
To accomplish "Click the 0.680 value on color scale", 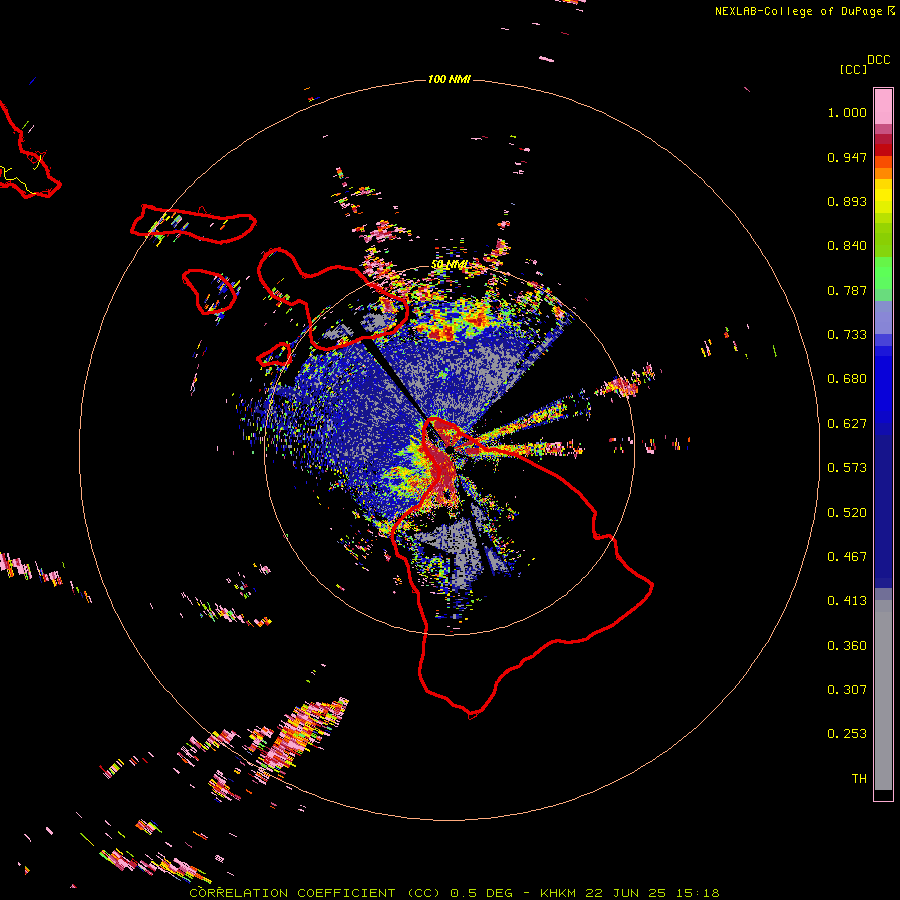I will coord(847,379).
